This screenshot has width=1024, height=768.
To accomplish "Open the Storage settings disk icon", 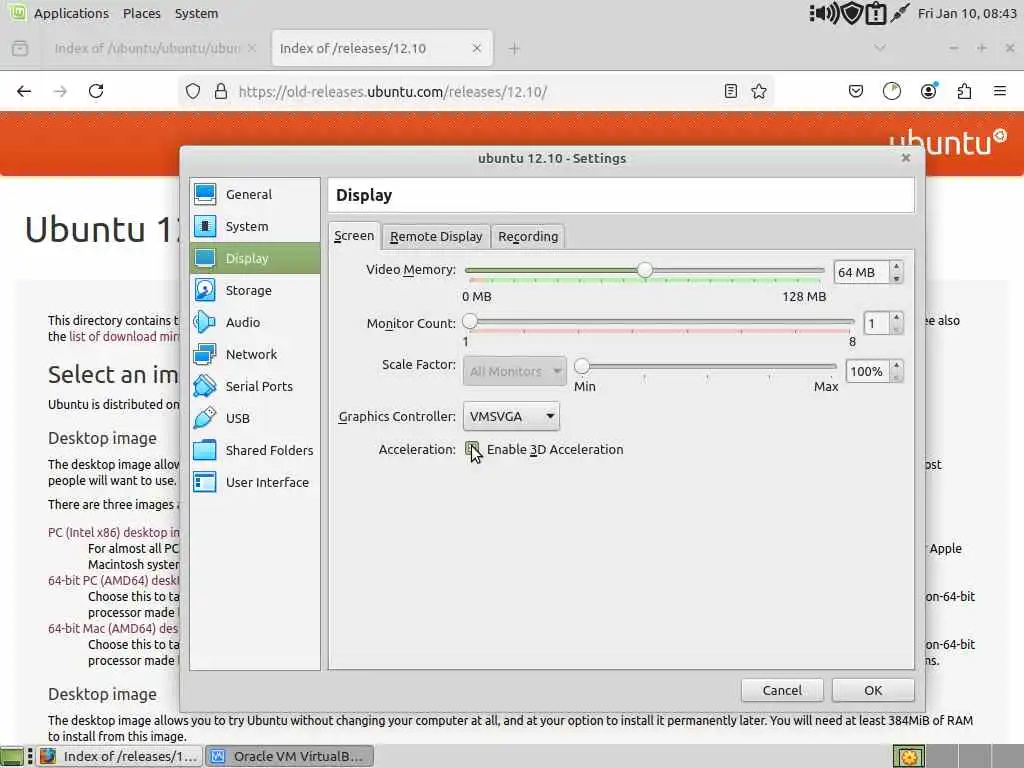I will click(205, 290).
